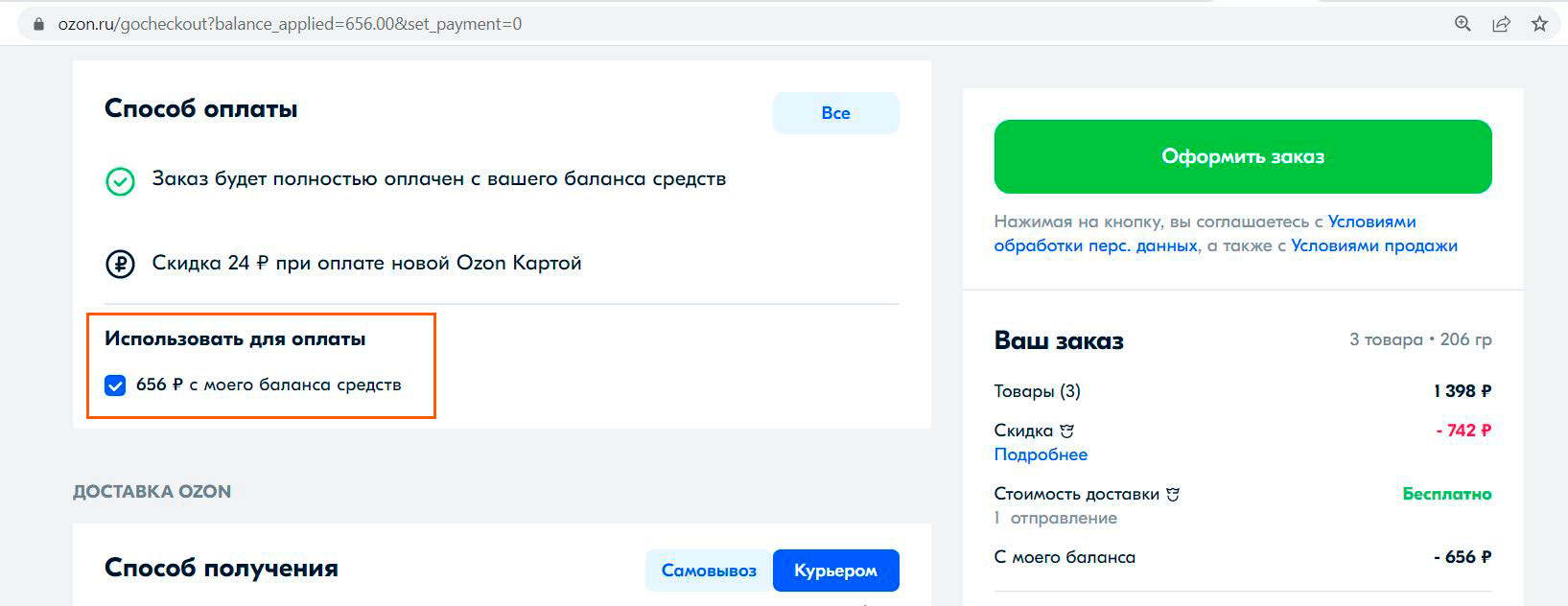Click the 656 ₽ с моего баланса label

click(269, 385)
